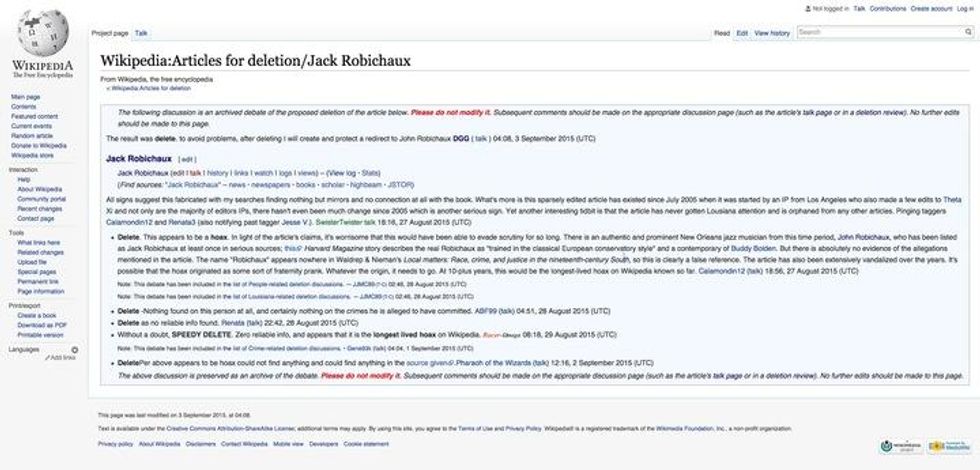This screenshot has height=470, width=980.
Task: Open Developers footer link
Action: click(x=323, y=444)
